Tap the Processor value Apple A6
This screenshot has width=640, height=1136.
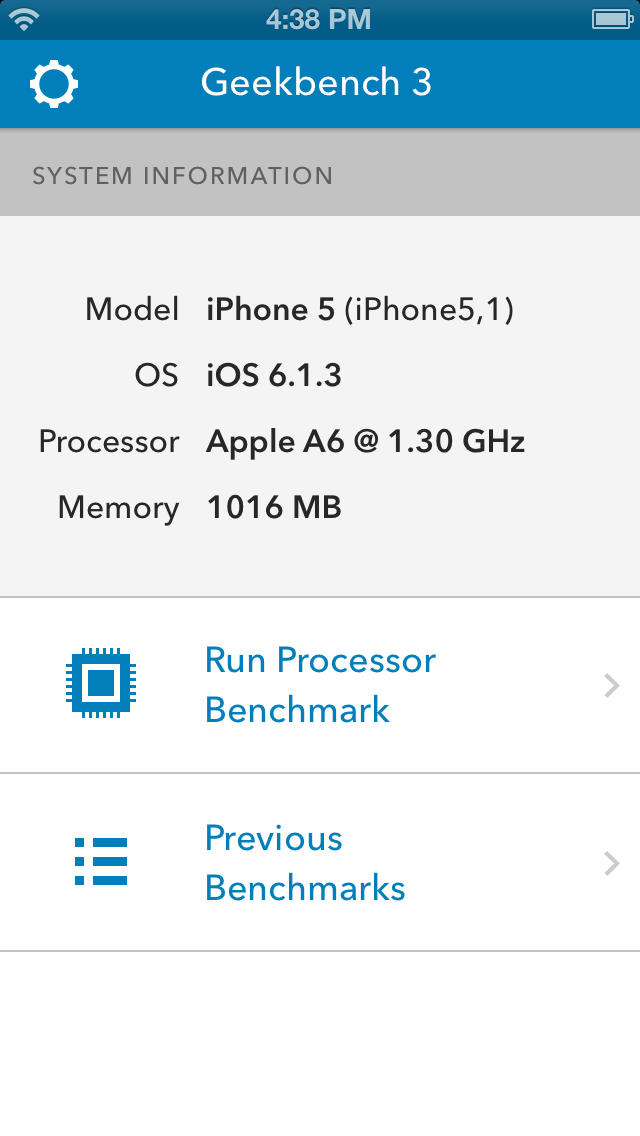pos(365,441)
